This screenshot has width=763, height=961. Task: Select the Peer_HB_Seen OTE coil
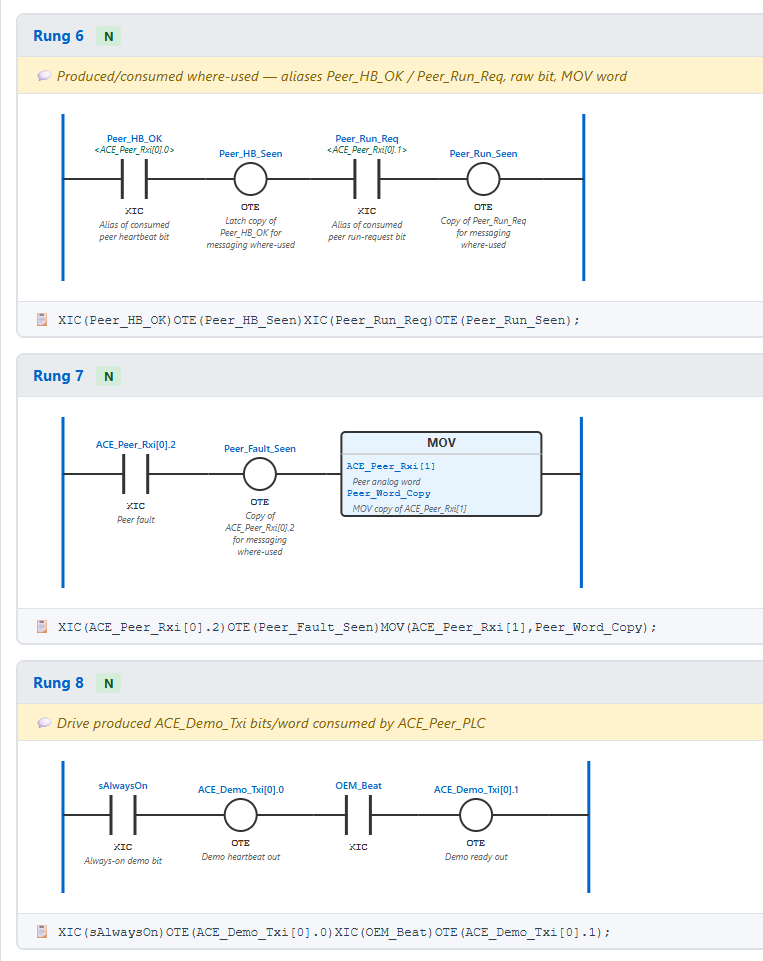250,179
